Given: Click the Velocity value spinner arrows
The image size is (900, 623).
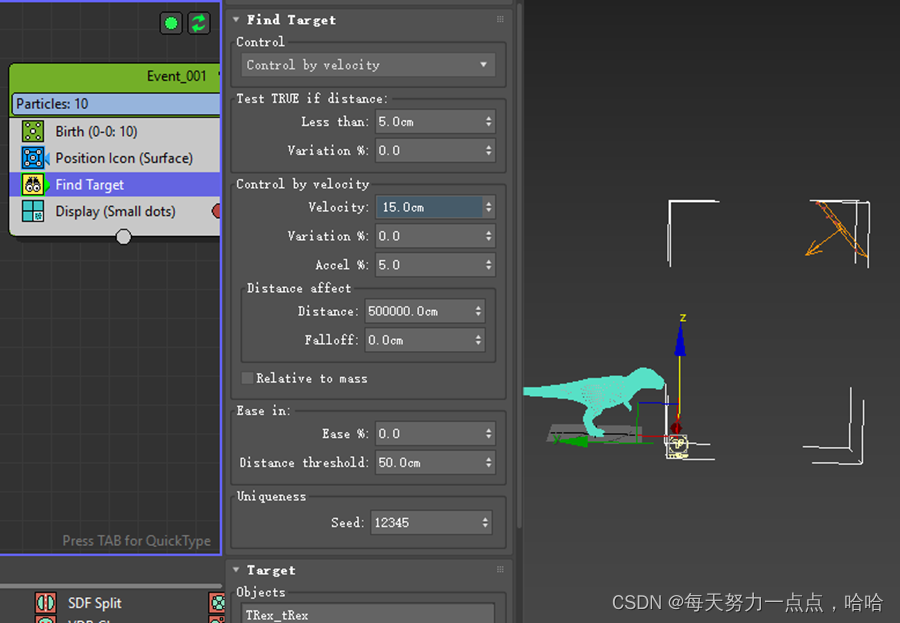Looking at the screenshot, I should (488, 207).
